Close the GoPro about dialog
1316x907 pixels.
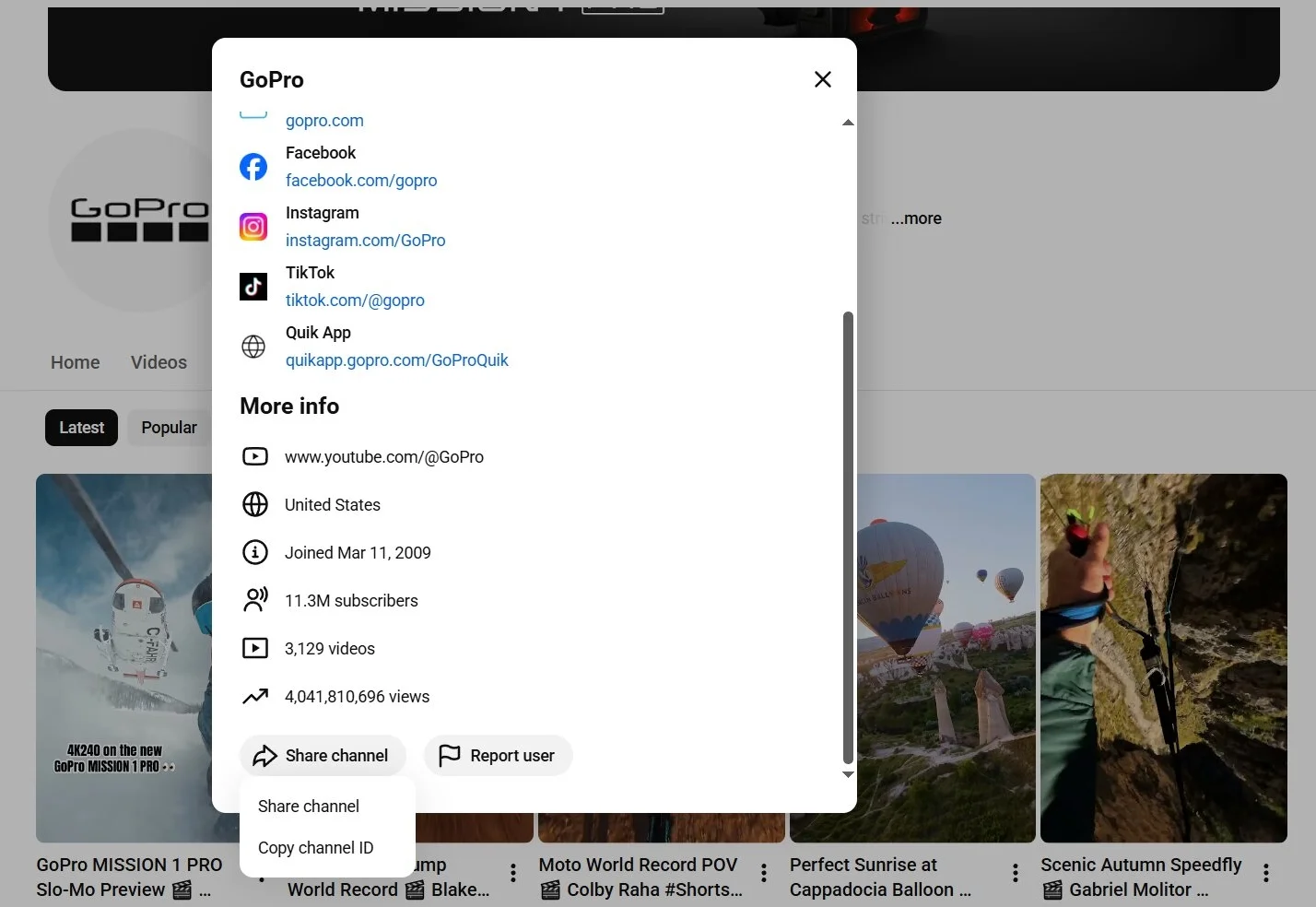tap(823, 79)
